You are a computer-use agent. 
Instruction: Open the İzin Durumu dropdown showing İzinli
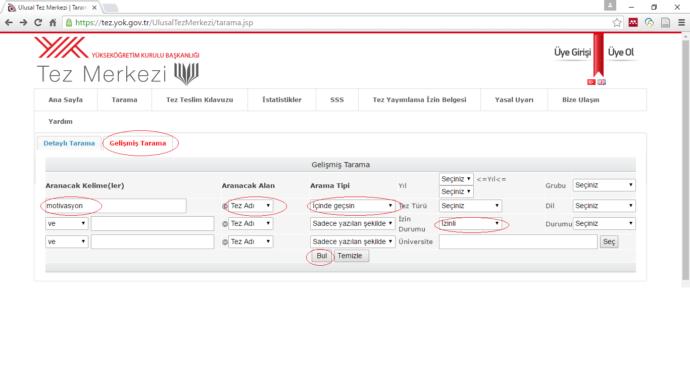pos(470,223)
